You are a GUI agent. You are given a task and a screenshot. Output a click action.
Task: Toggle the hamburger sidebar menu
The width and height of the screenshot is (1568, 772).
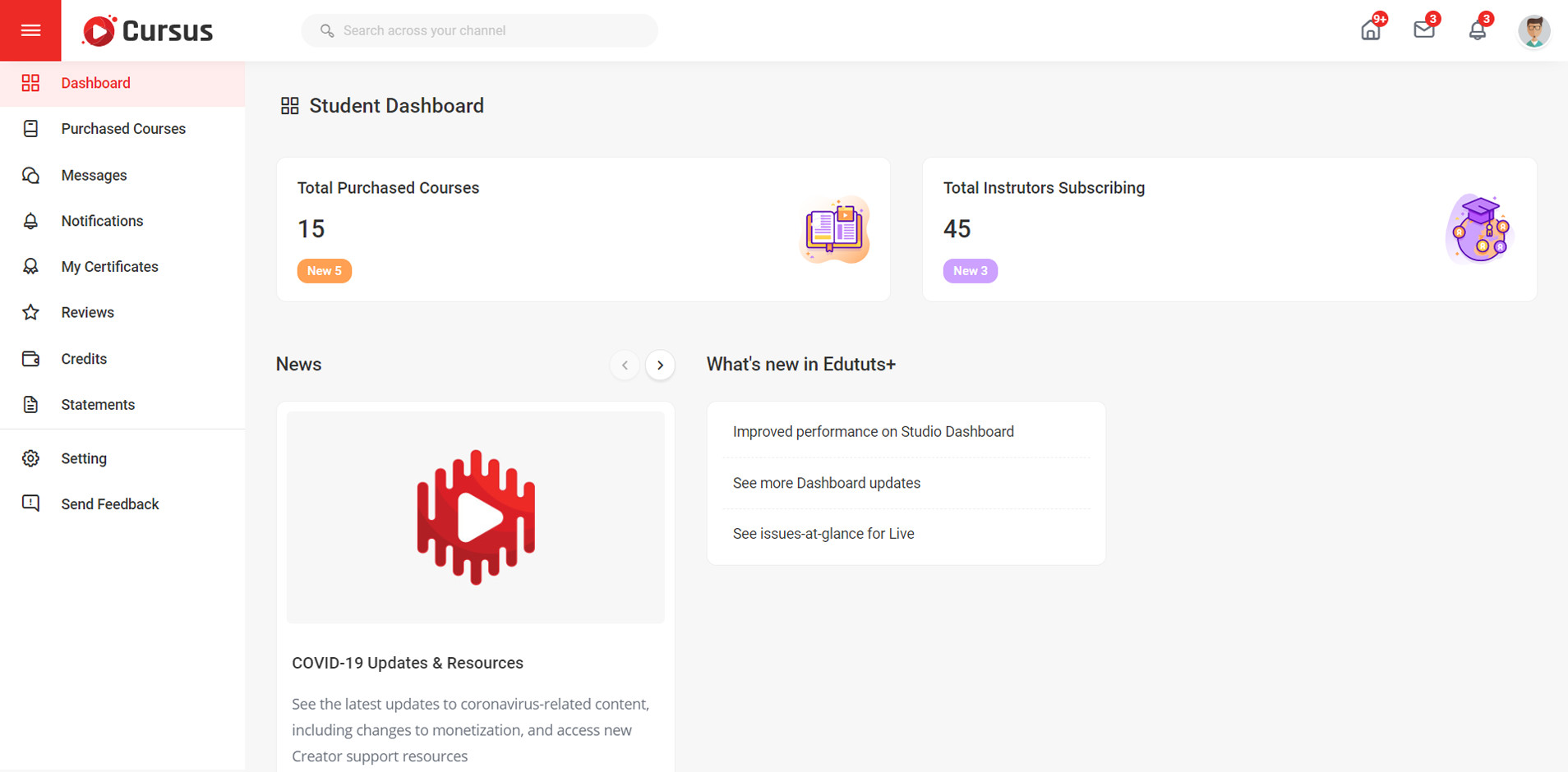coord(30,30)
